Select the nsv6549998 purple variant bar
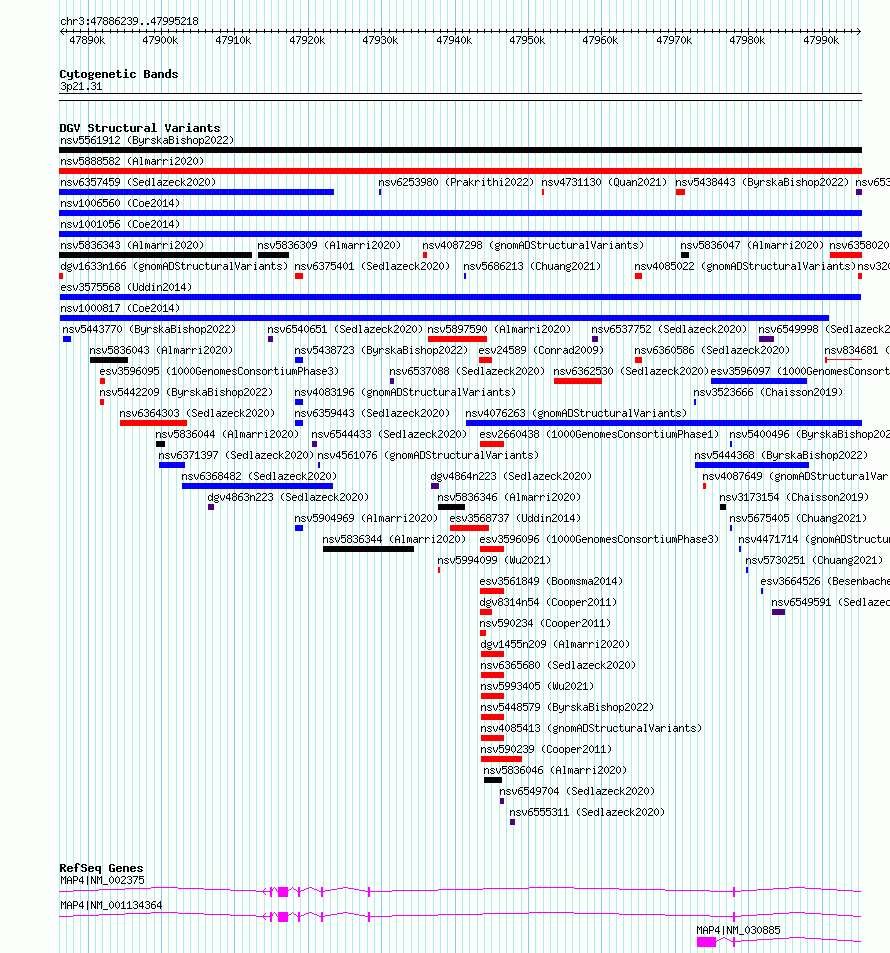Image resolution: width=890 pixels, height=953 pixels. [x=767, y=339]
